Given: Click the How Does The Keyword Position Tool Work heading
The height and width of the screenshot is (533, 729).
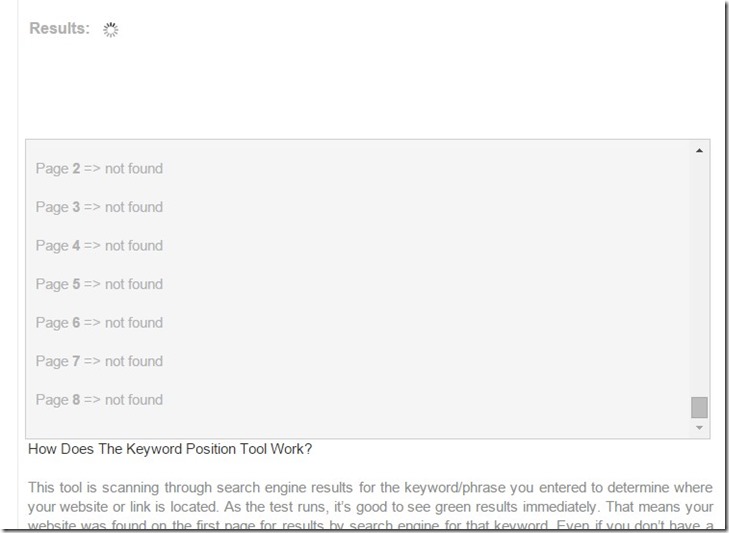Looking at the screenshot, I should tap(170, 449).
